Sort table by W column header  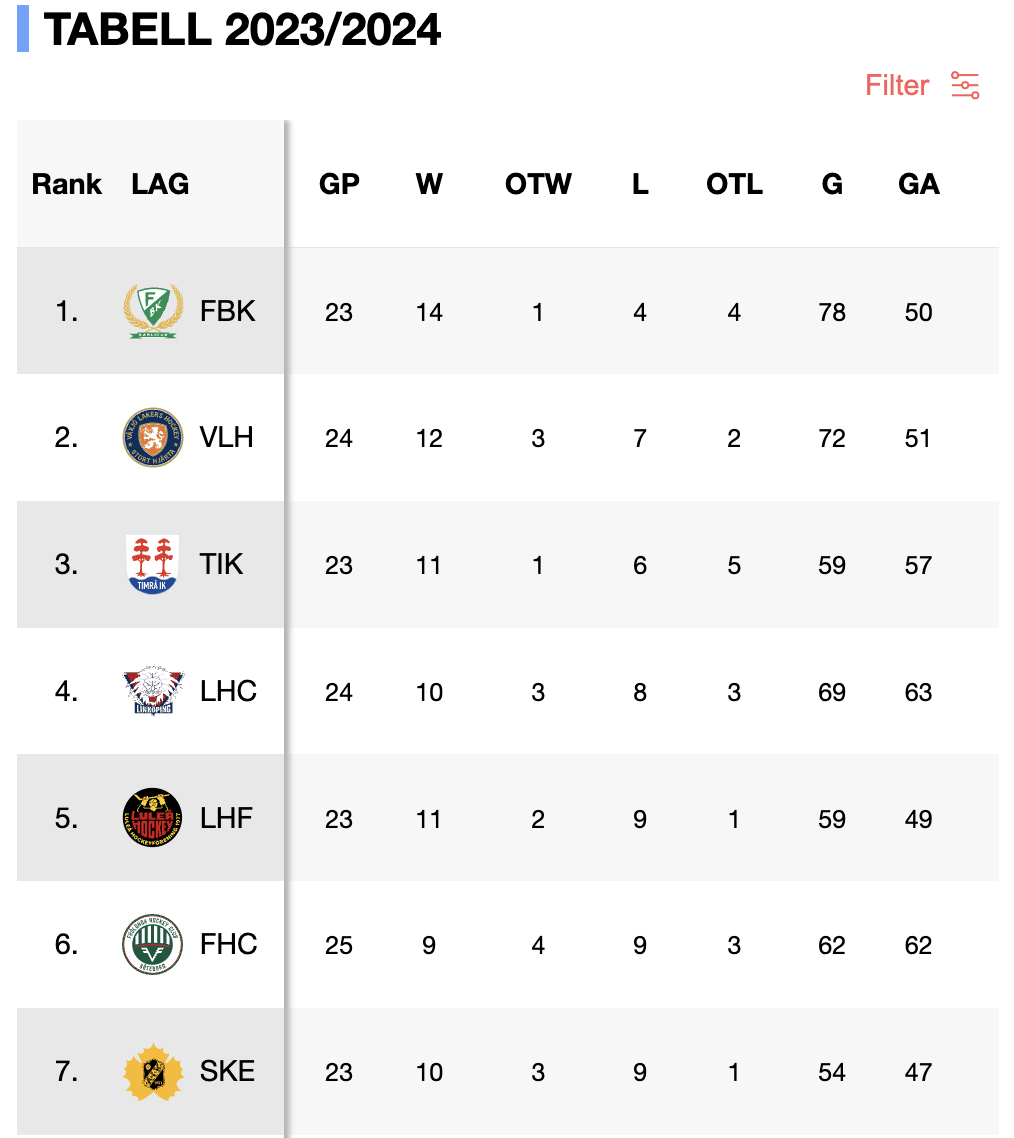coord(429,184)
